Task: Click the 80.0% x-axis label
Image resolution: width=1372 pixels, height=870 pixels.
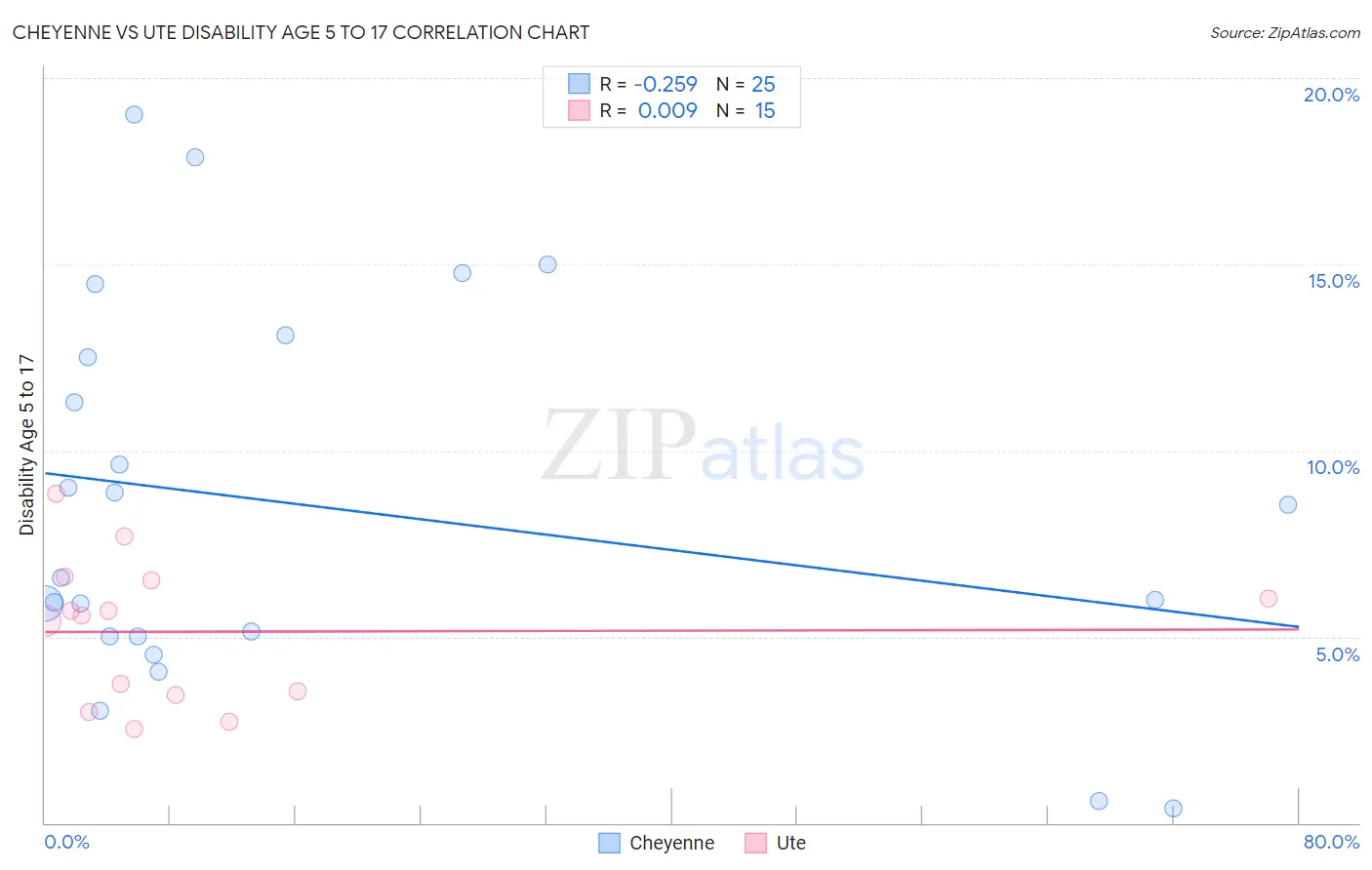Action: [1331, 842]
